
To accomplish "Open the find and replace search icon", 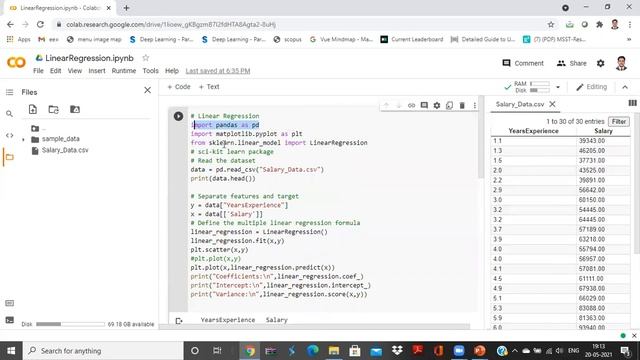I will [x=9, y=114].
